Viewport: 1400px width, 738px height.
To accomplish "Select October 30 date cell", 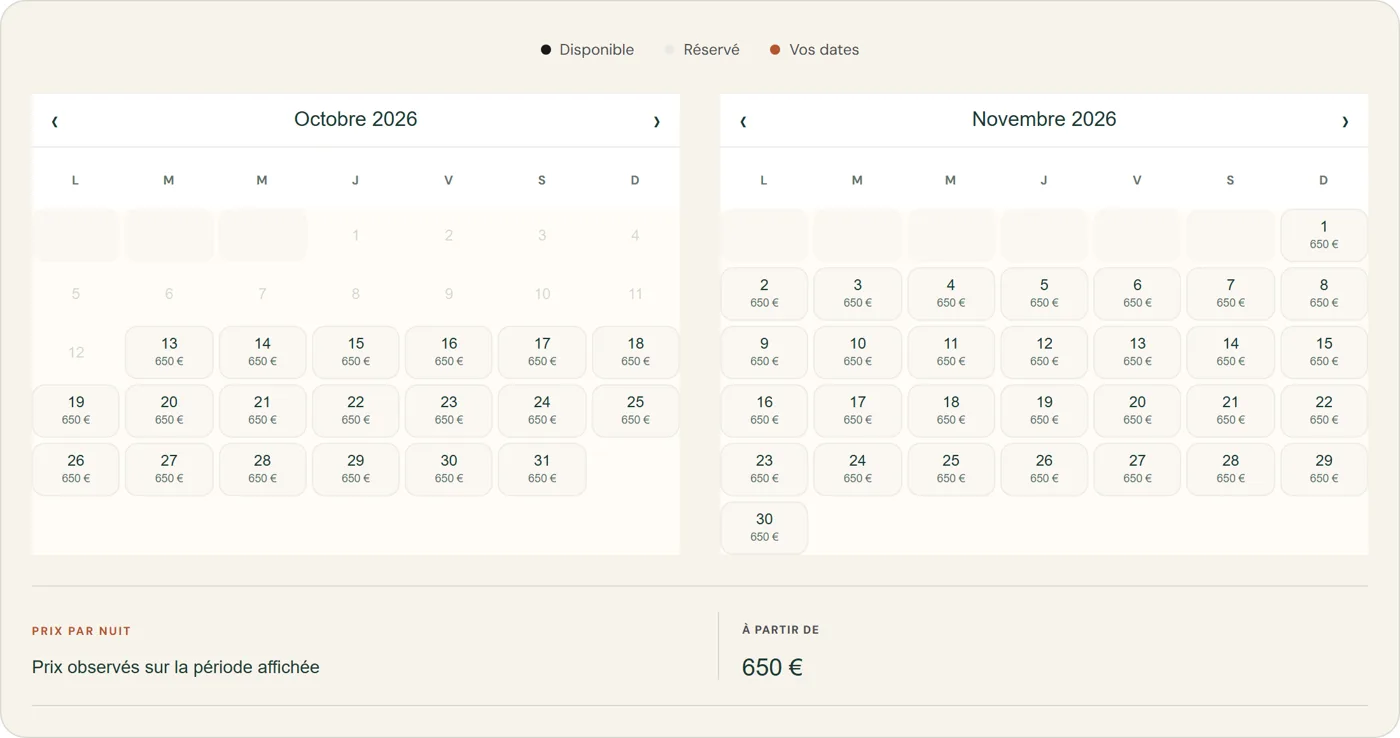I will [x=449, y=469].
